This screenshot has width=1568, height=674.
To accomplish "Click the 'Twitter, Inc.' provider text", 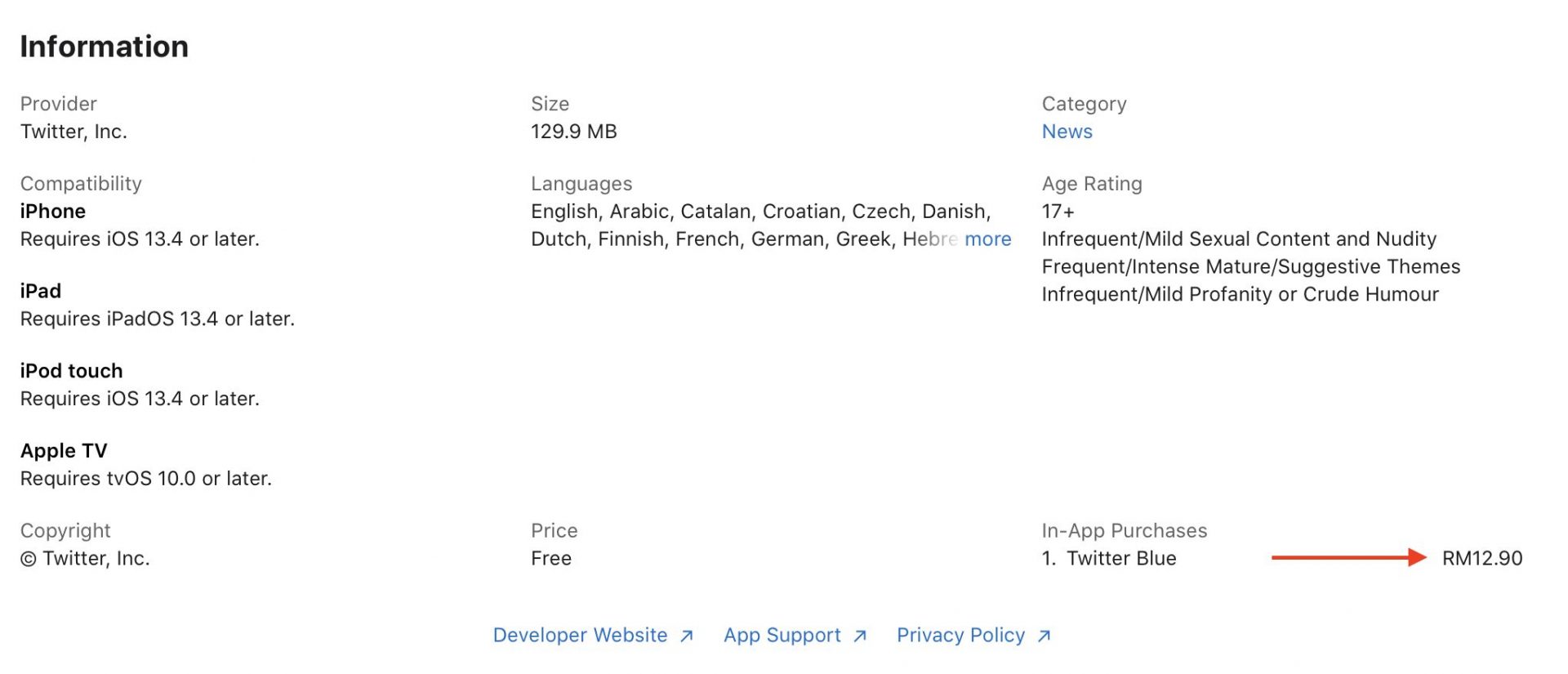I will pyautogui.click(x=73, y=132).
